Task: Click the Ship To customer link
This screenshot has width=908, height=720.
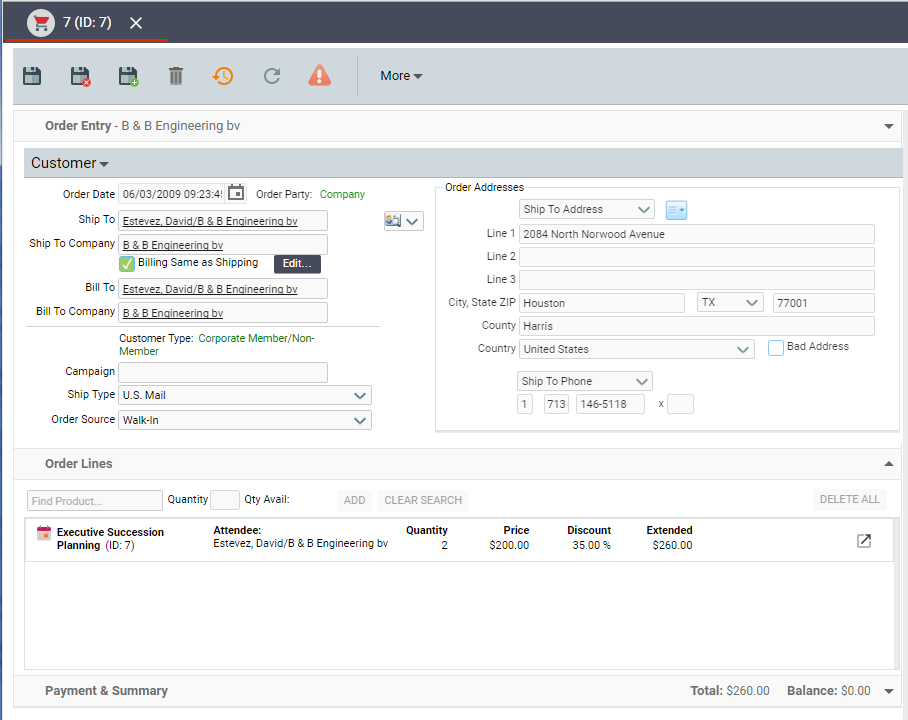Action: coord(210,221)
